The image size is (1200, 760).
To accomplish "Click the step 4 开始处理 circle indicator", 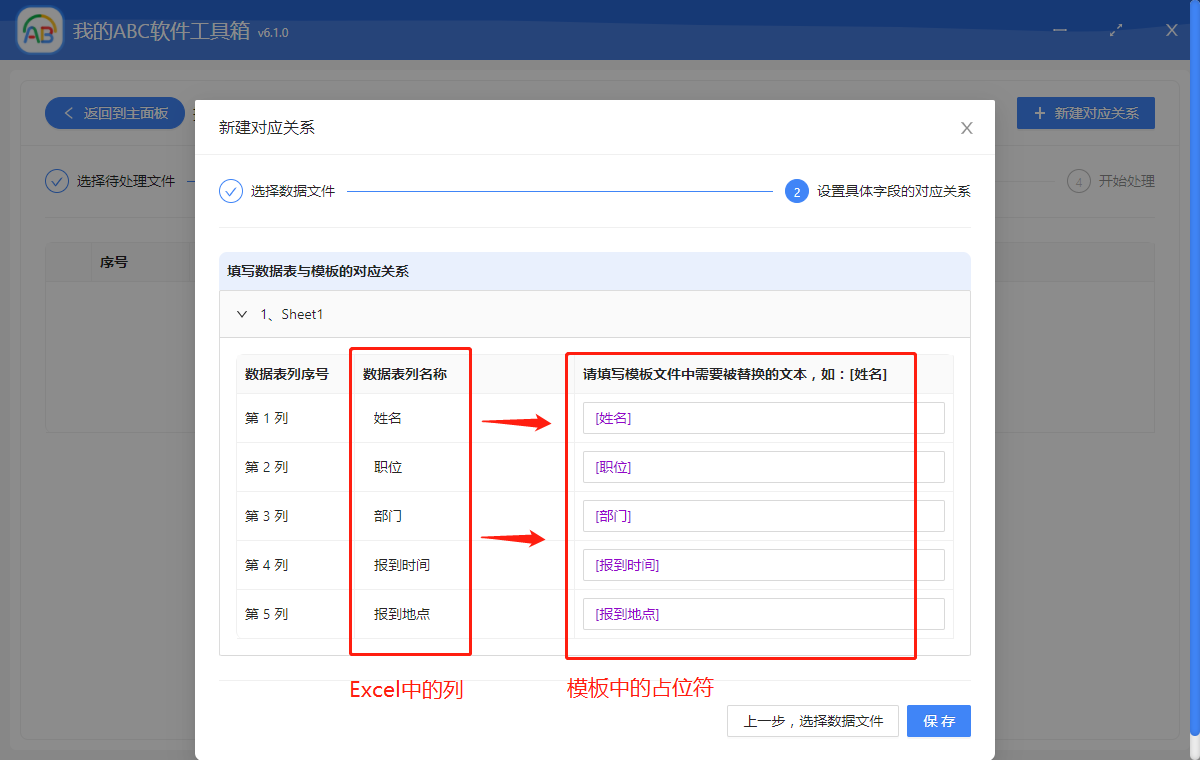I will tap(1079, 181).
